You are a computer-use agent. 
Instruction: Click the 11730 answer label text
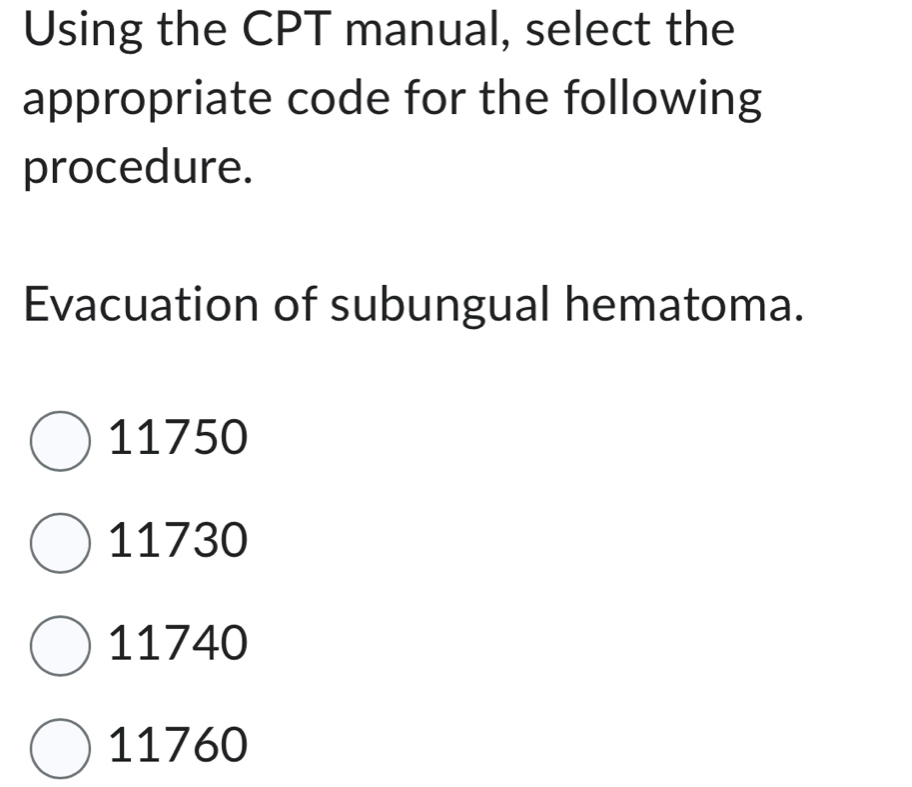(x=176, y=542)
